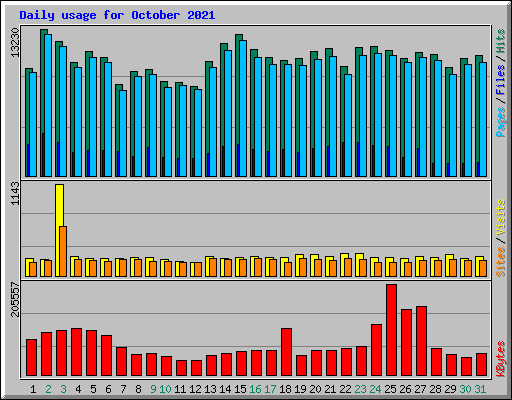Click day label 6 on the x-axis
The image size is (512, 400).
click(x=108, y=389)
